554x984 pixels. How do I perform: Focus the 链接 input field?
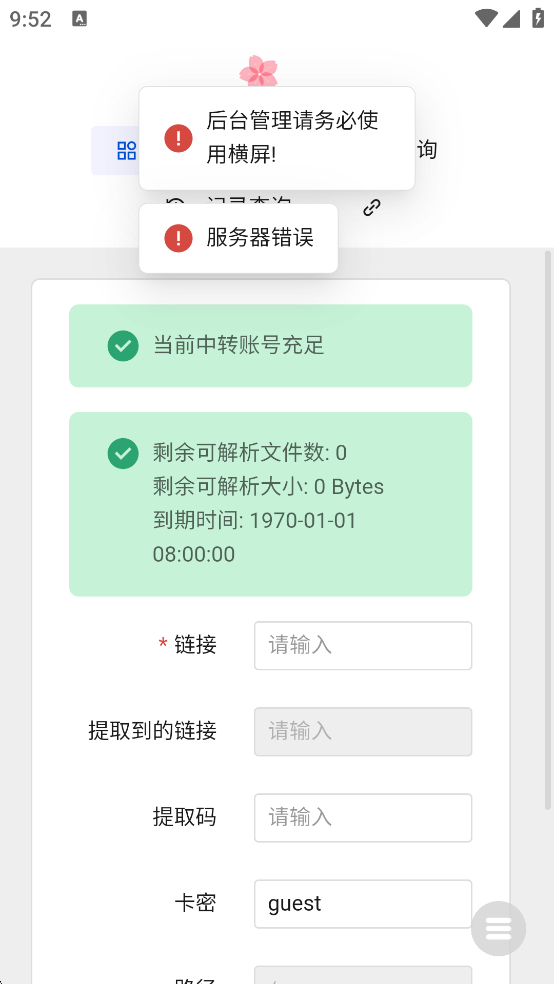click(363, 646)
